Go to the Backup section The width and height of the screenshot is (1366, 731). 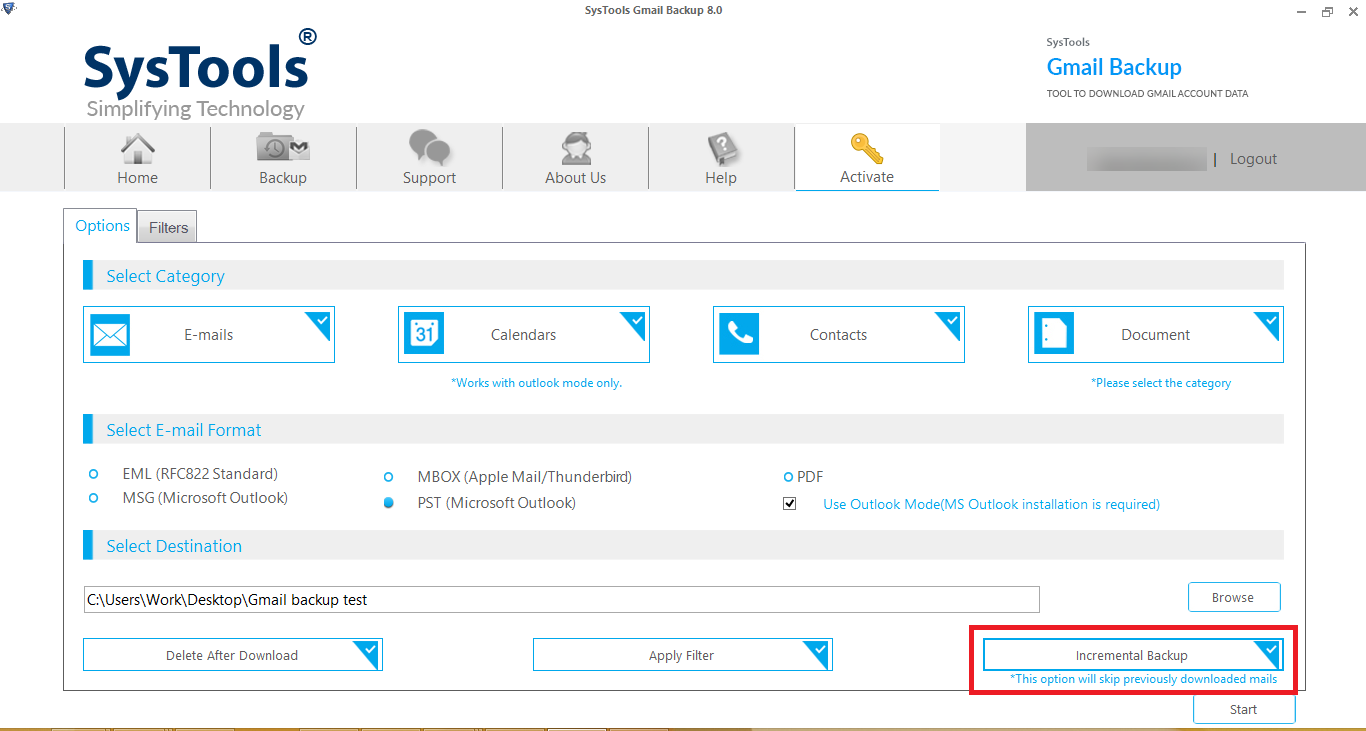coord(283,158)
